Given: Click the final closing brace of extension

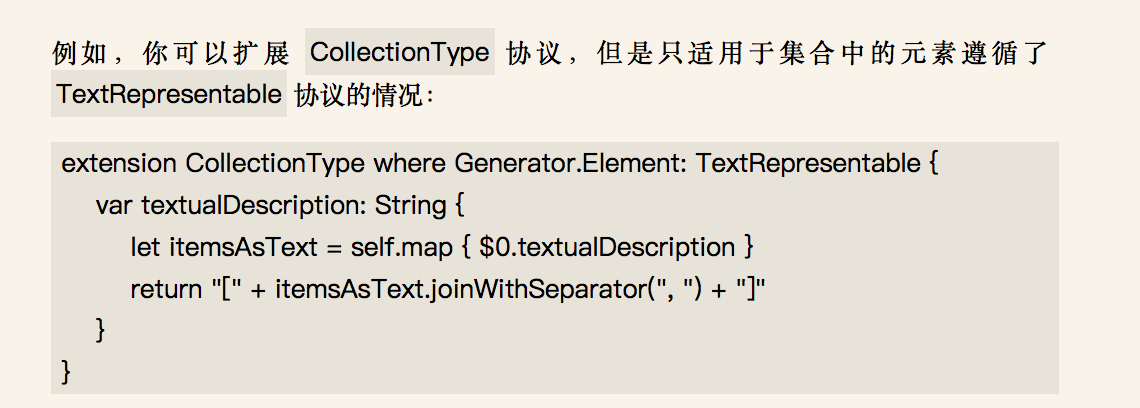Looking at the screenshot, I should coord(67,372).
